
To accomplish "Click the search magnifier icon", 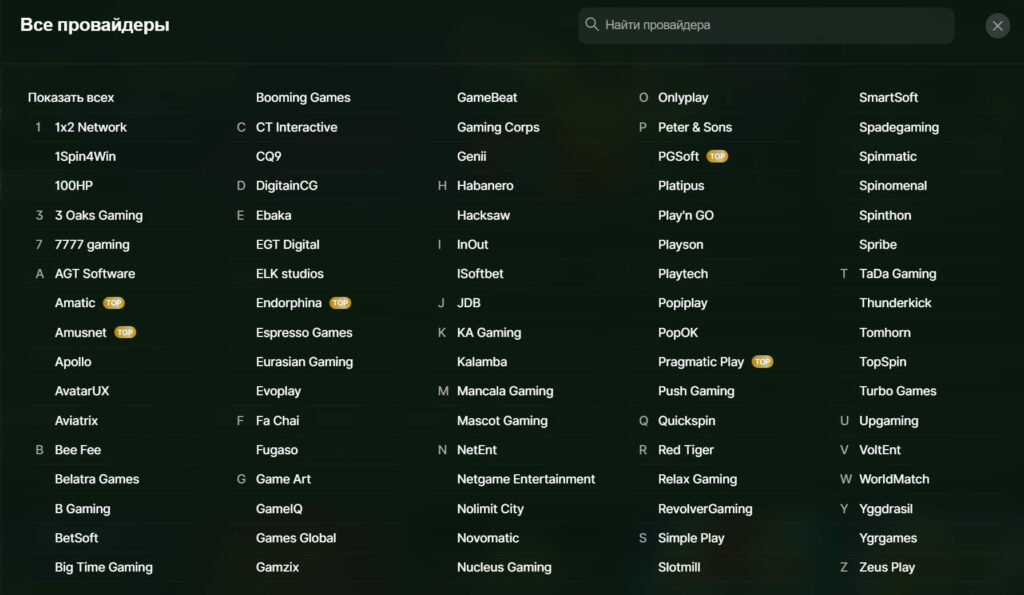I will (592, 25).
